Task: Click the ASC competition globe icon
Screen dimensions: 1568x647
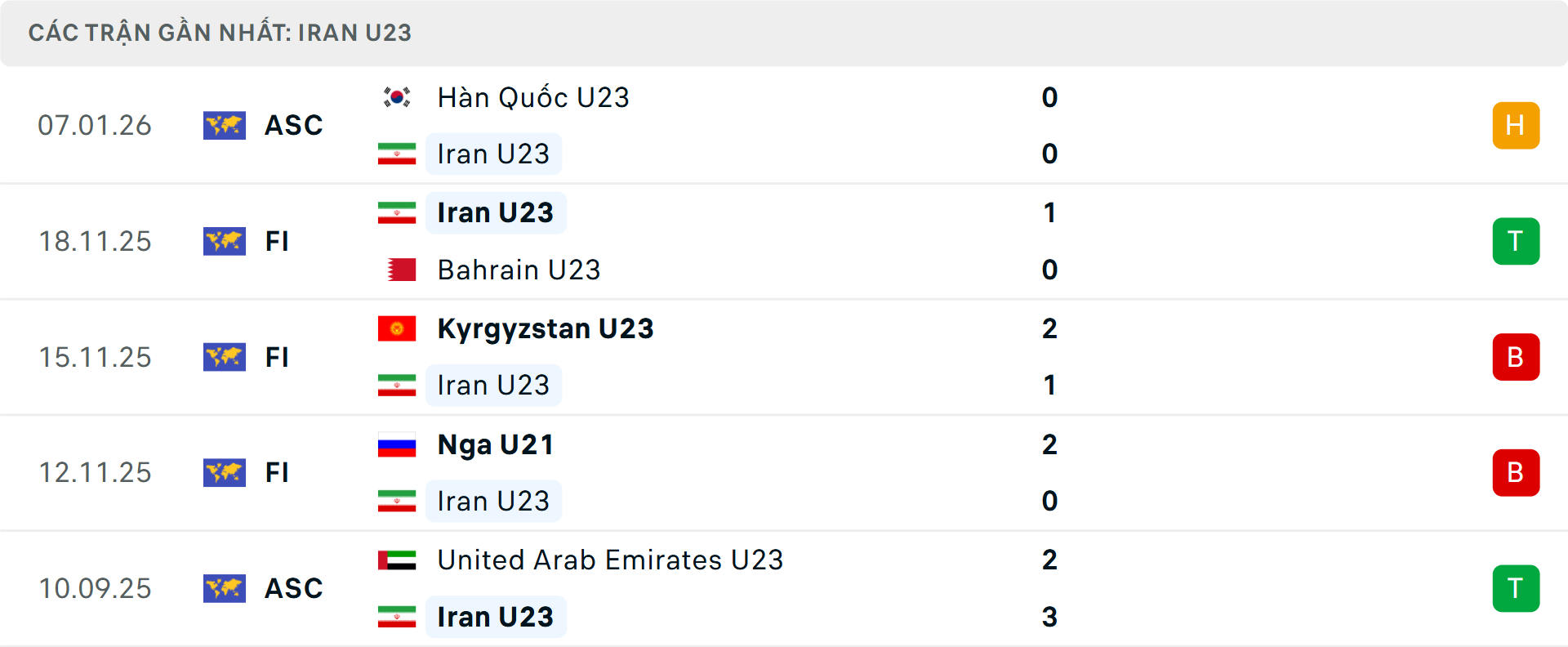Action: 225,126
